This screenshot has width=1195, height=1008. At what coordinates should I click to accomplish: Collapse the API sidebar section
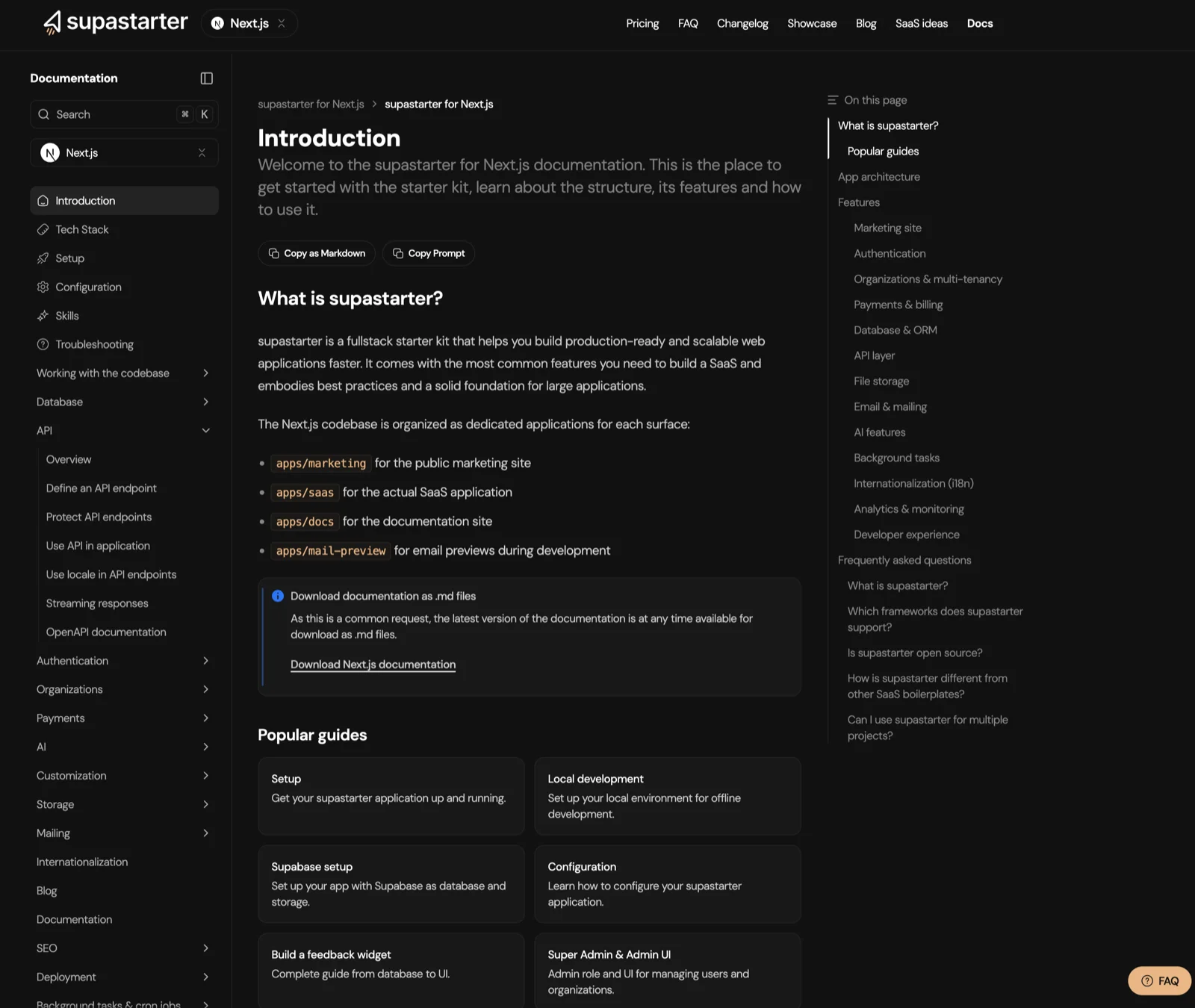(x=124, y=431)
